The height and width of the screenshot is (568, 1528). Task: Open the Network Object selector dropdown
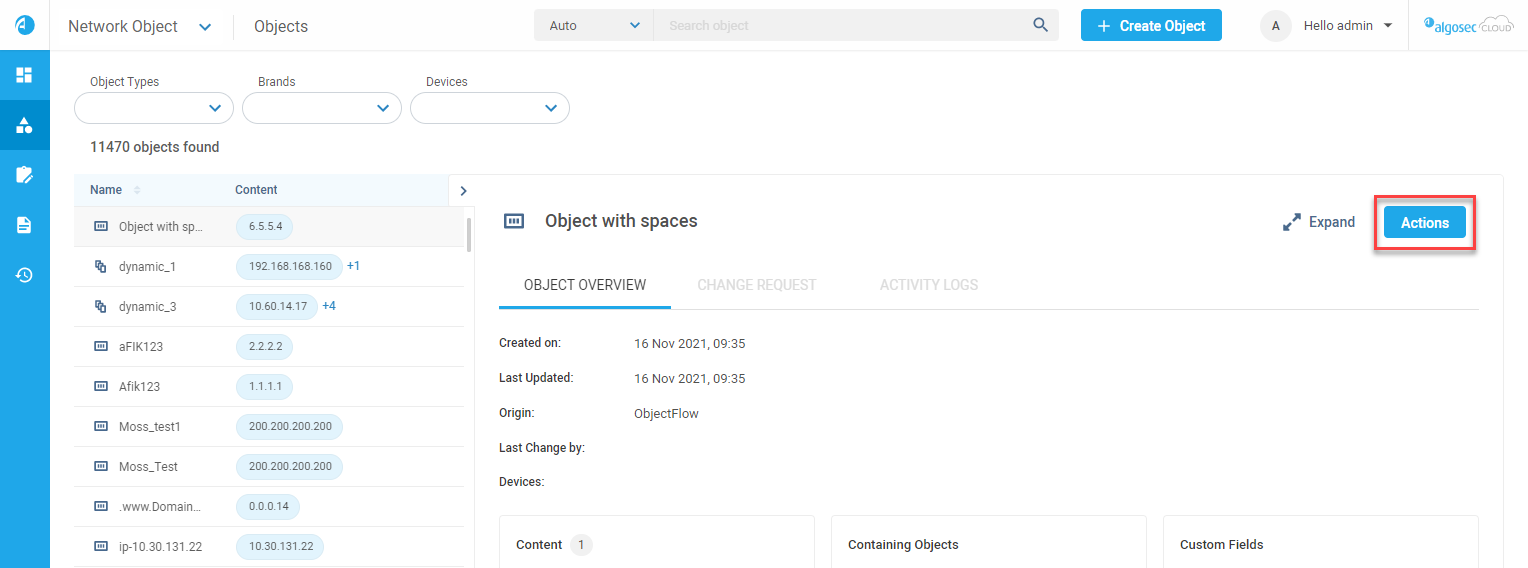tap(205, 27)
